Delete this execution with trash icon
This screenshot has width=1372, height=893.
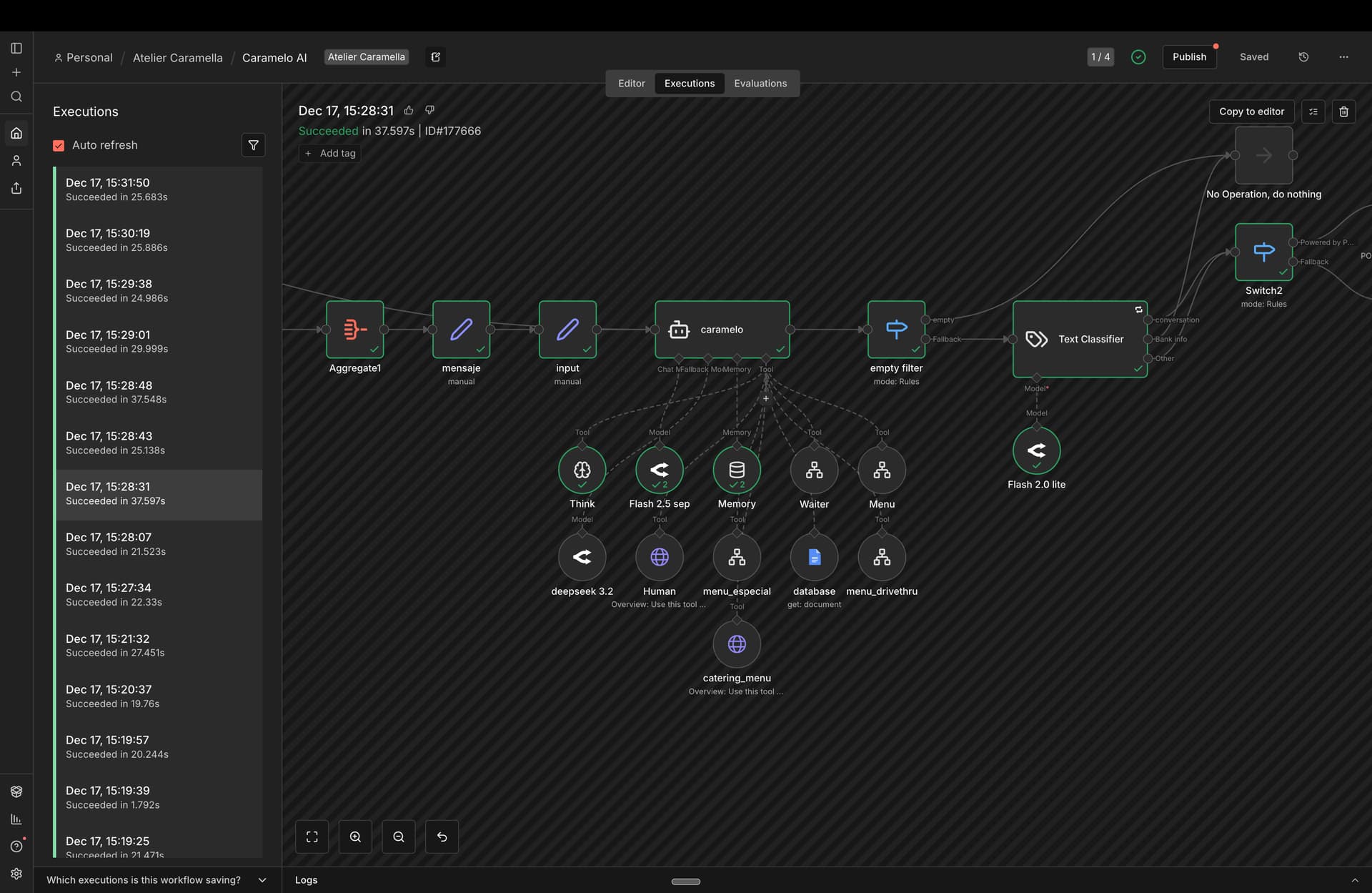pos(1343,112)
